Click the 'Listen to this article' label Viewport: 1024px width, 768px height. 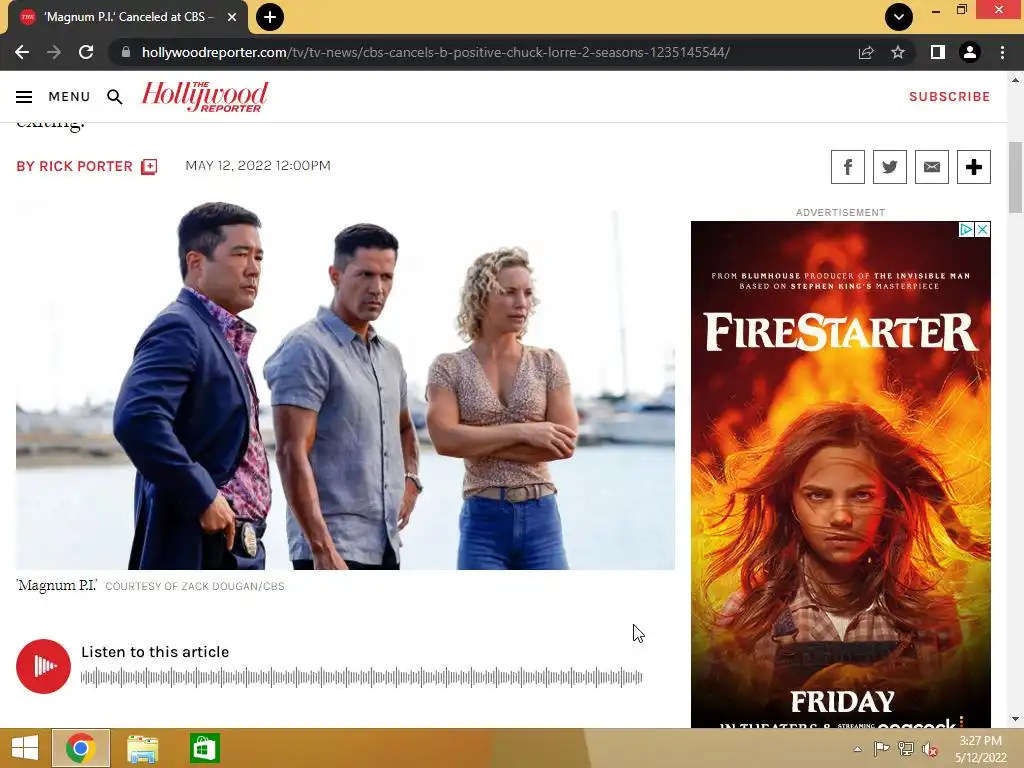pos(155,652)
